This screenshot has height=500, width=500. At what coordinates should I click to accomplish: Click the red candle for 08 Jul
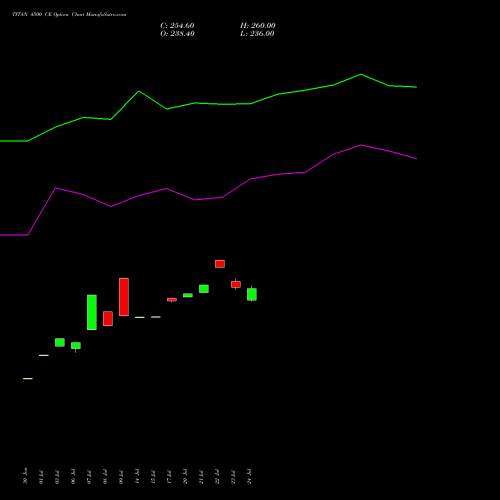pyautogui.click(x=108, y=319)
